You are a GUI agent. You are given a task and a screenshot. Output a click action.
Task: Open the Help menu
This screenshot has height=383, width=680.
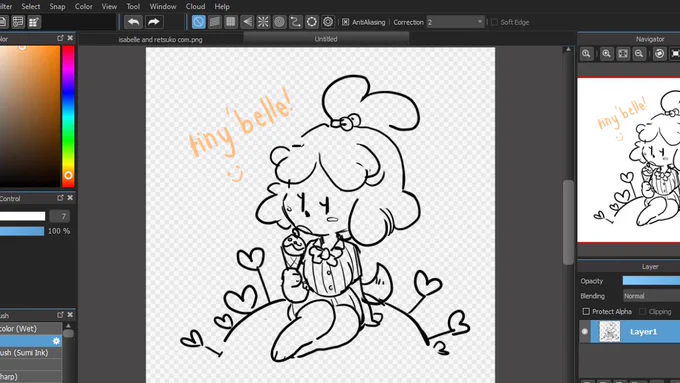pyautogui.click(x=222, y=7)
